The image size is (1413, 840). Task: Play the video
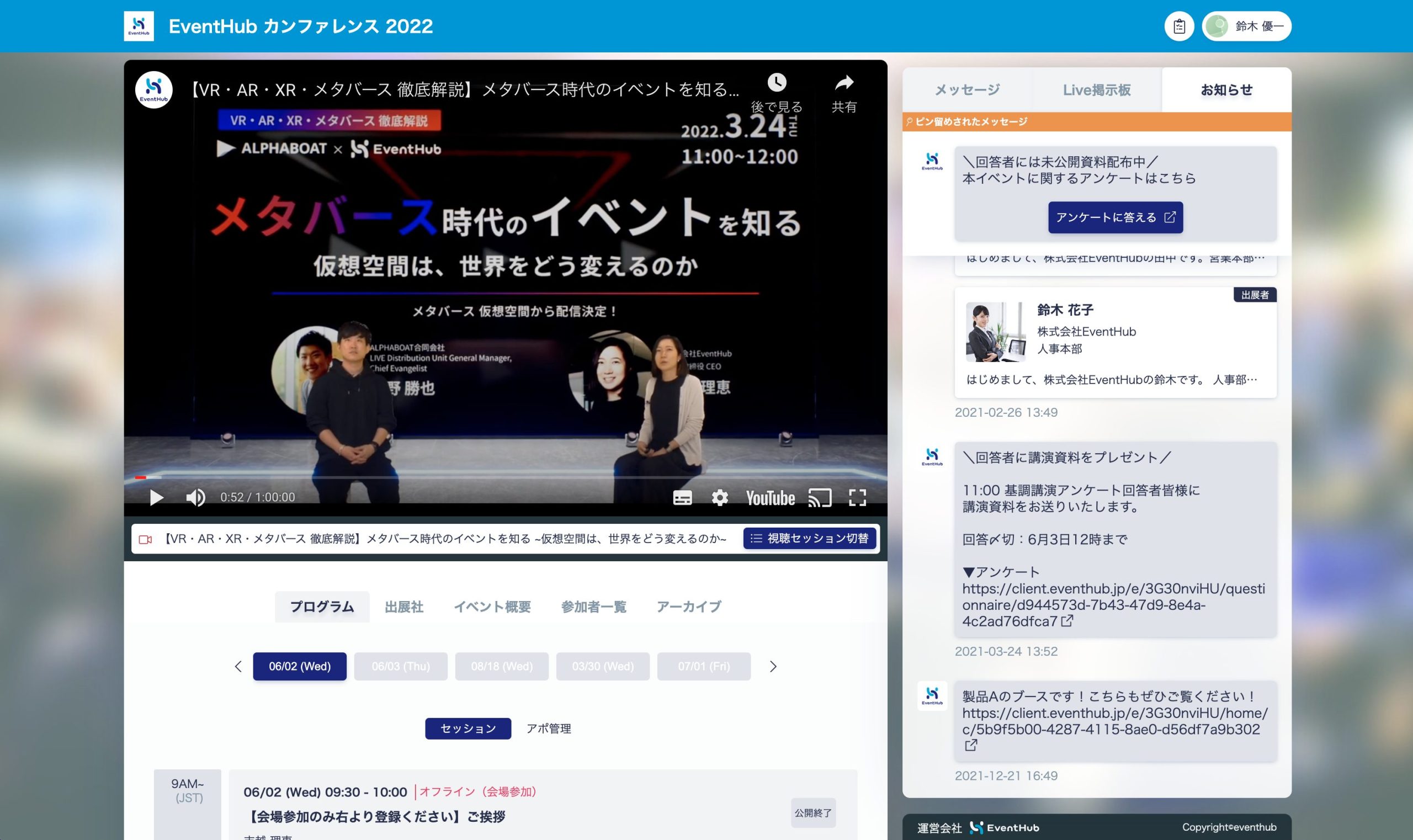click(x=156, y=498)
